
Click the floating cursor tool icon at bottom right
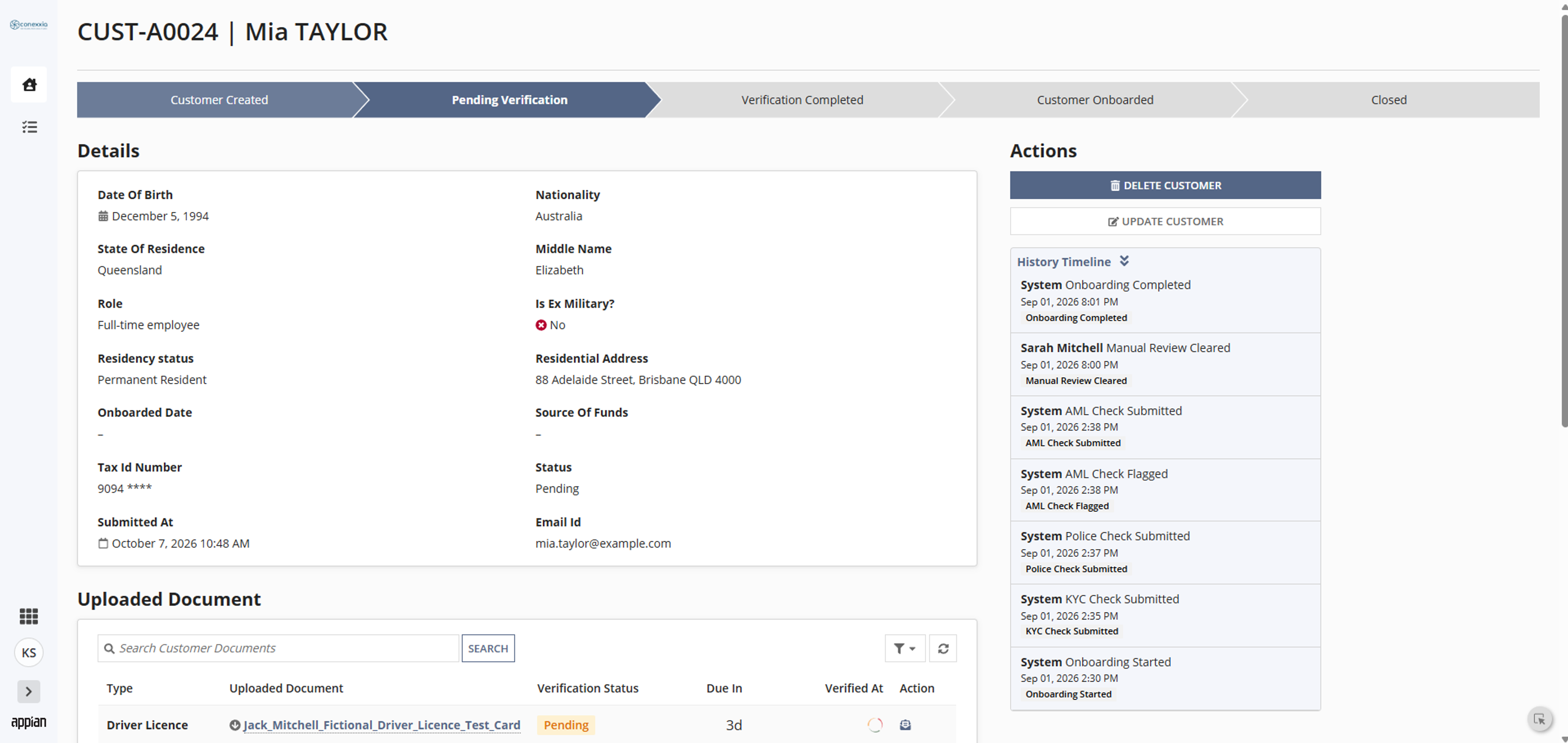[x=1539, y=719]
